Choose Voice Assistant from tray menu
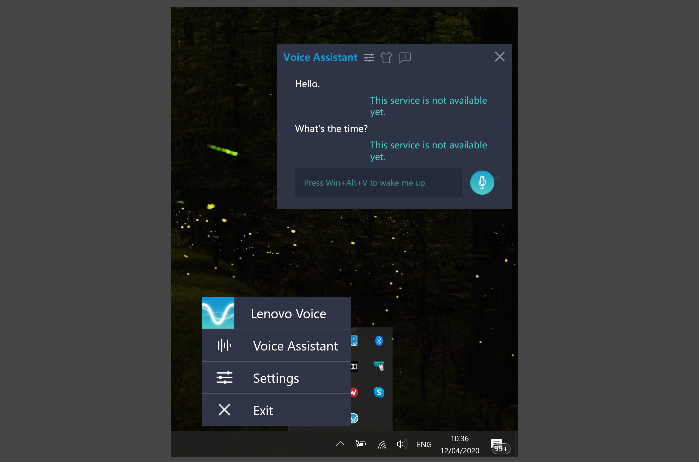Viewport: 699px width, 462px height. (276, 346)
